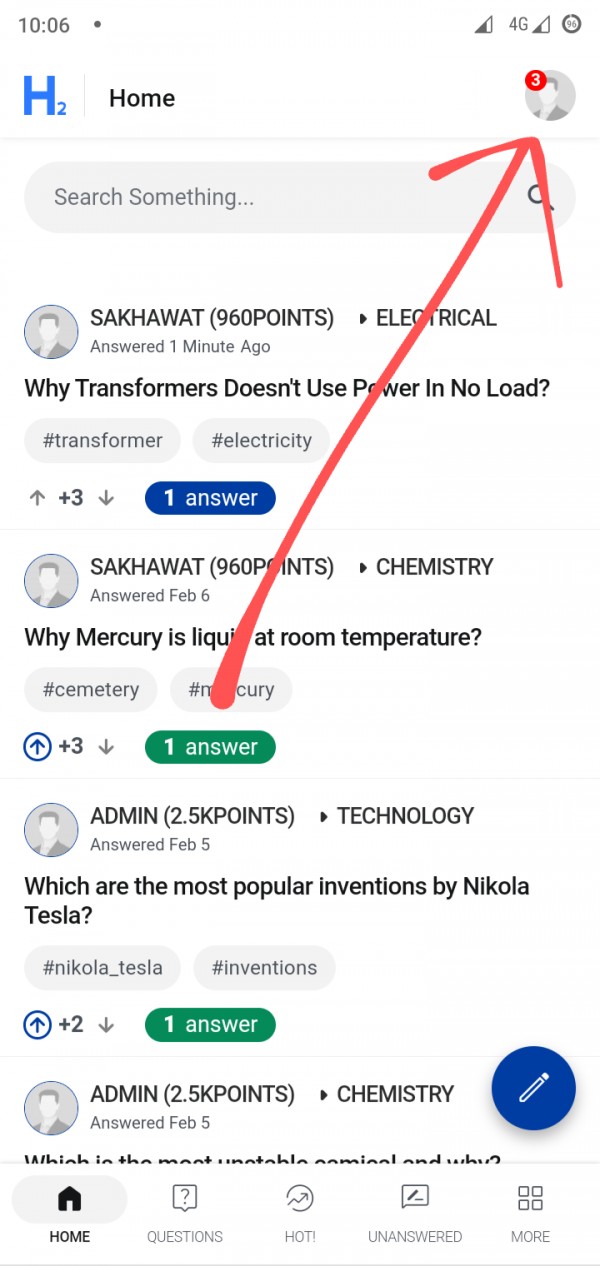Tap the Home tab icon
This screenshot has width=600, height=1266.
(69, 1198)
